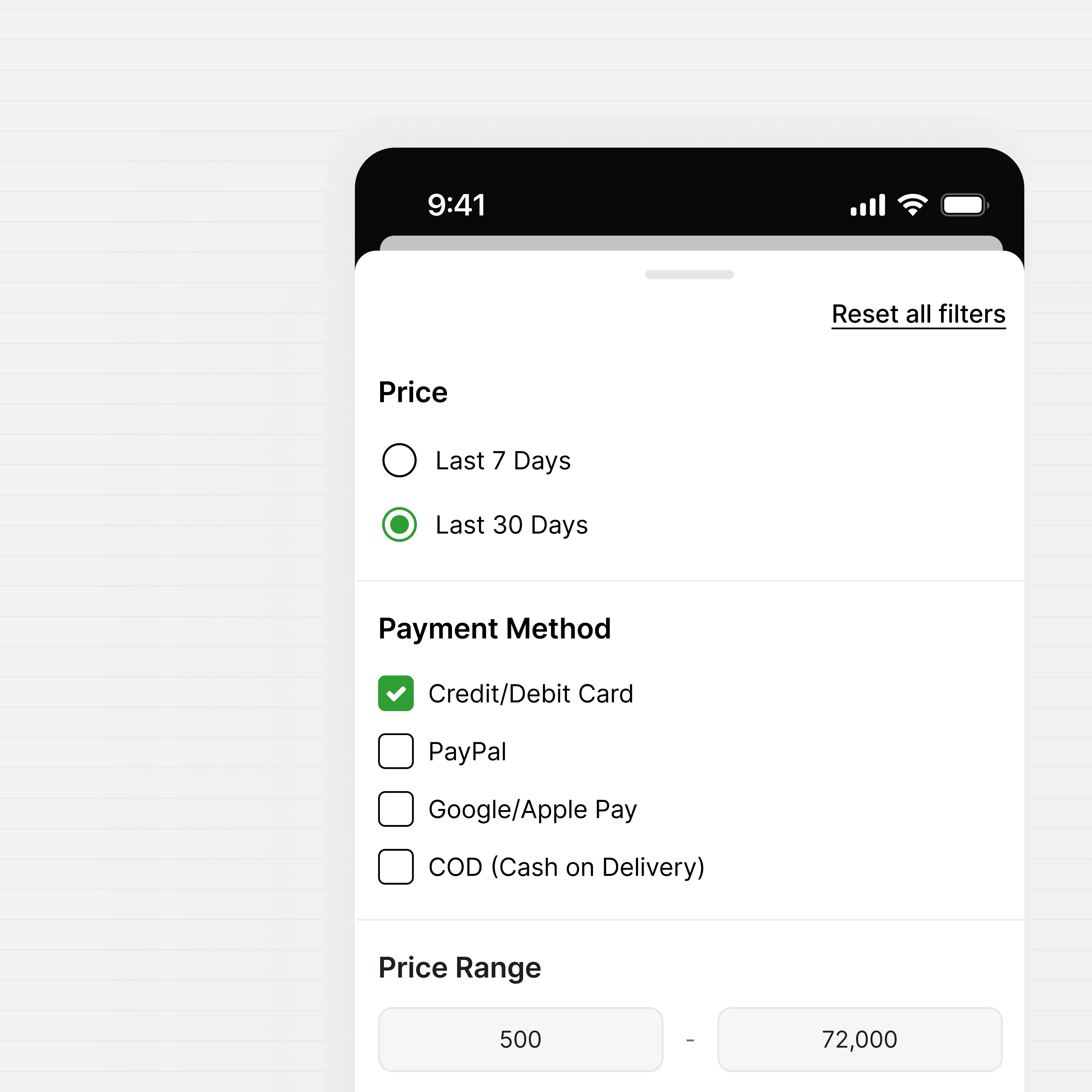Tap the Wi-Fi status icon
Image resolution: width=1092 pixels, height=1092 pixels.
coord(913,205)
